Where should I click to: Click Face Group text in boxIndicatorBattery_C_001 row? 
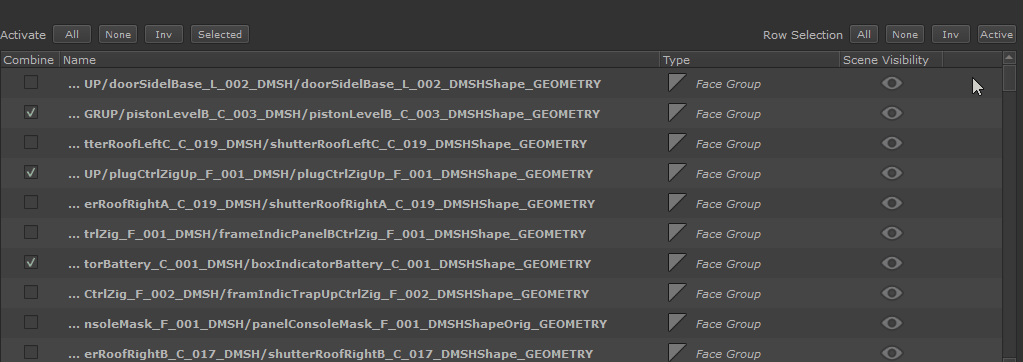click(728, 264)
